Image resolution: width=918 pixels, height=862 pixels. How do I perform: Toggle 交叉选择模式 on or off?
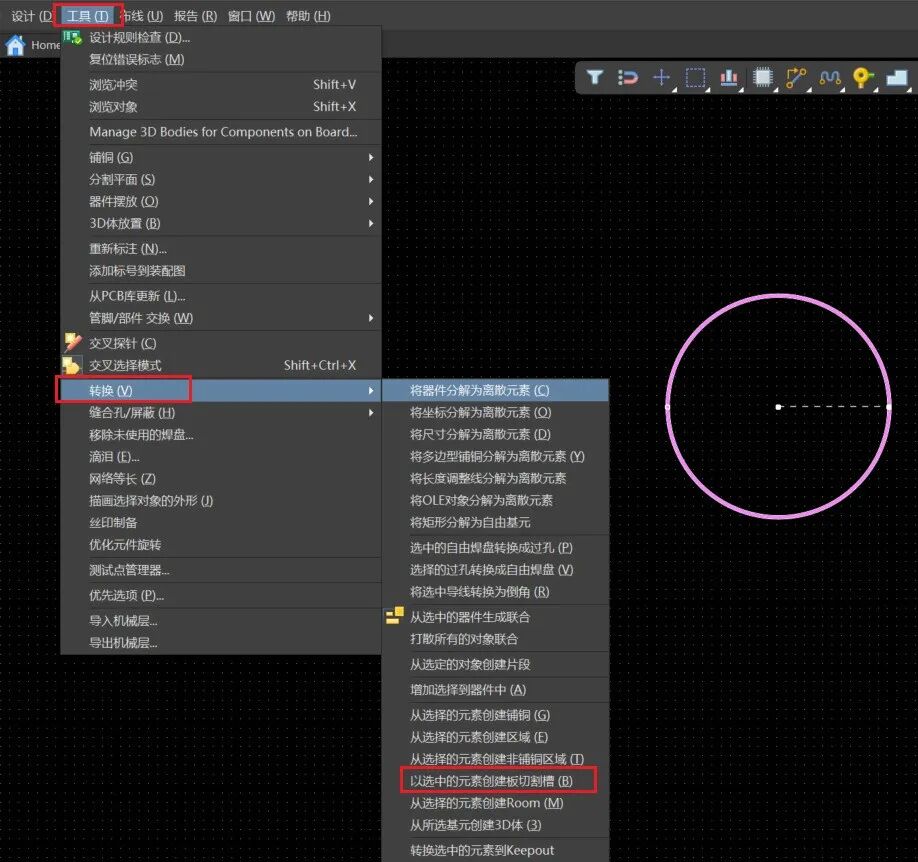[125, 365]
